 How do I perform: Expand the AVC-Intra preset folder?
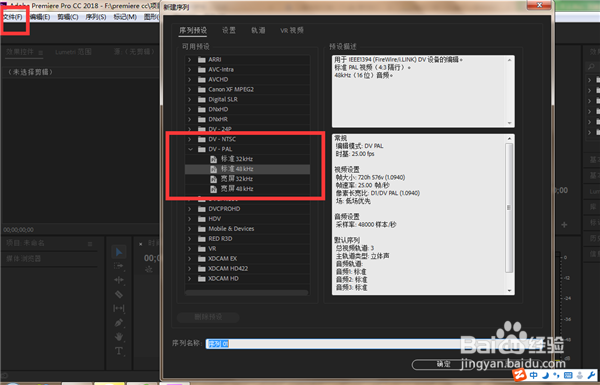pos(189,69)
